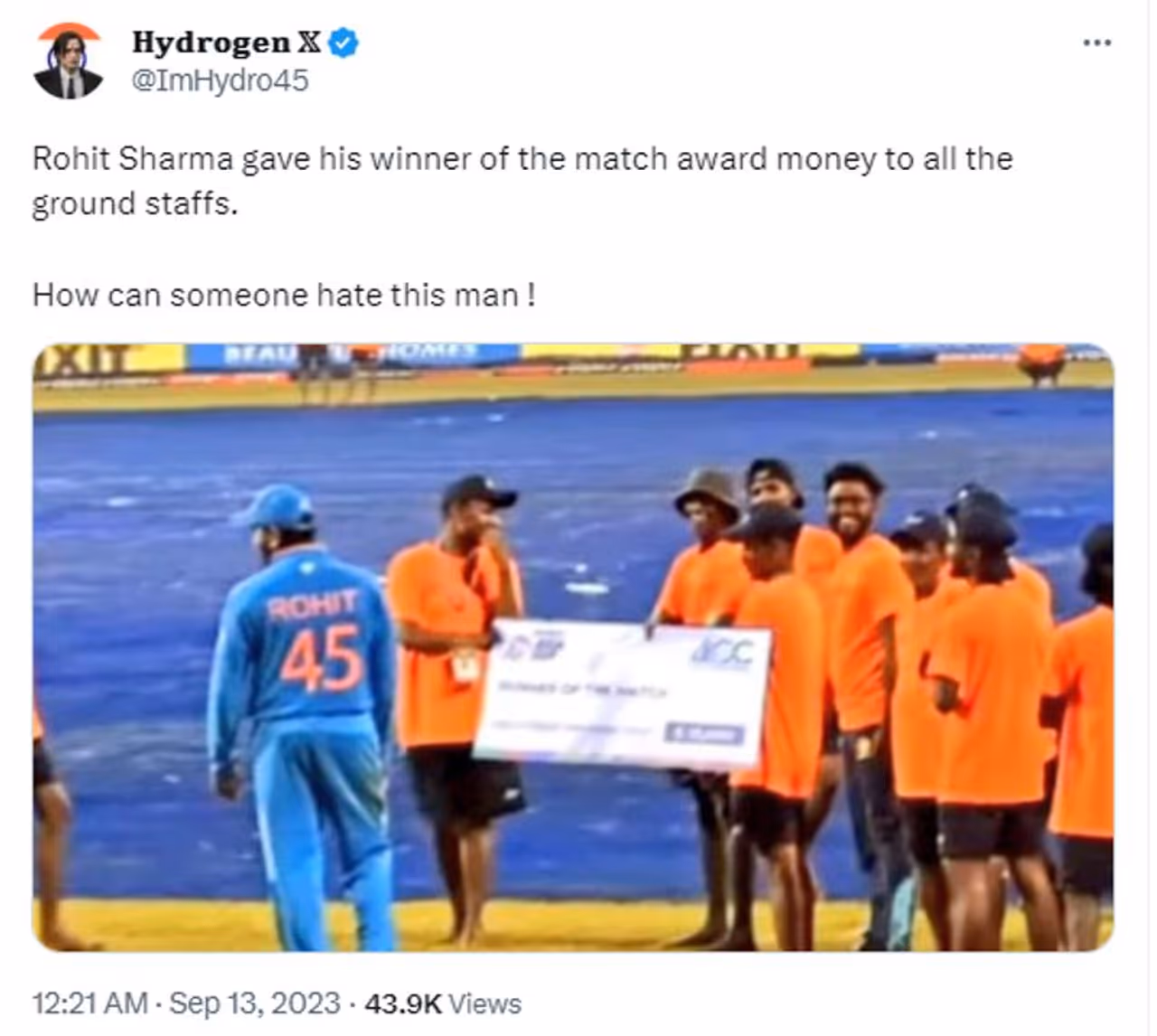Click the winner of the match cheque
The width and height of the screenshot is (1157, 1036).
[623, 693]
